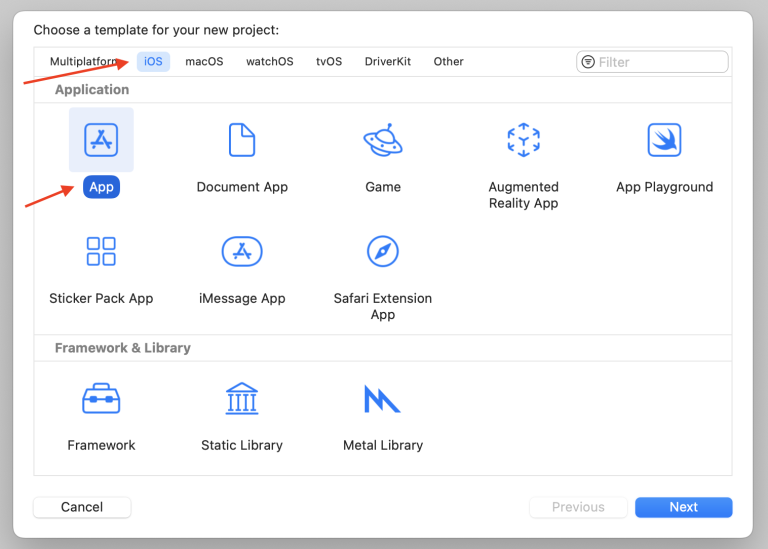
Task: Choose the Document App template icon
Action: [x=242, y=140]
